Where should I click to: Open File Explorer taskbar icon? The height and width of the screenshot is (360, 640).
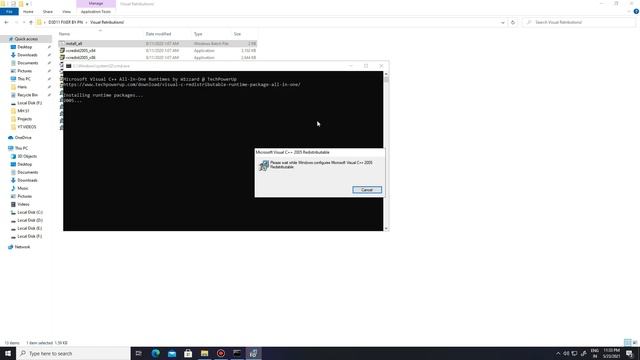[x=204, y=353]
